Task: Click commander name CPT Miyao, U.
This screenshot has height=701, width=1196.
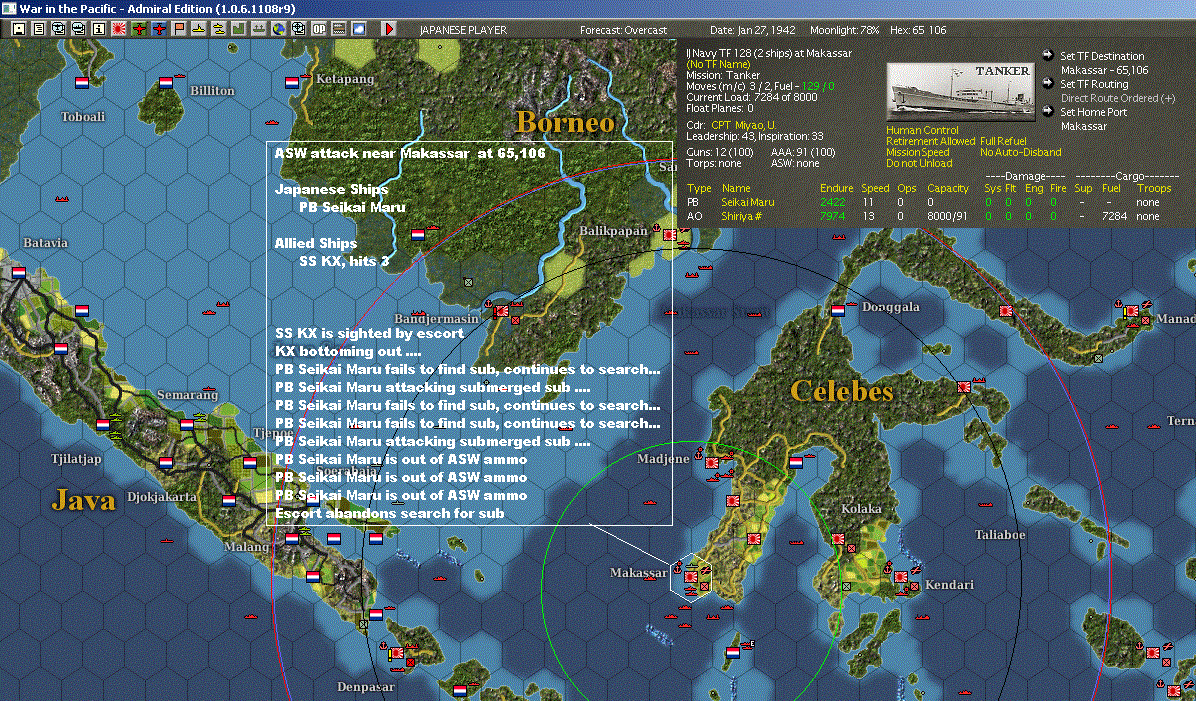Action: (744, 125)
